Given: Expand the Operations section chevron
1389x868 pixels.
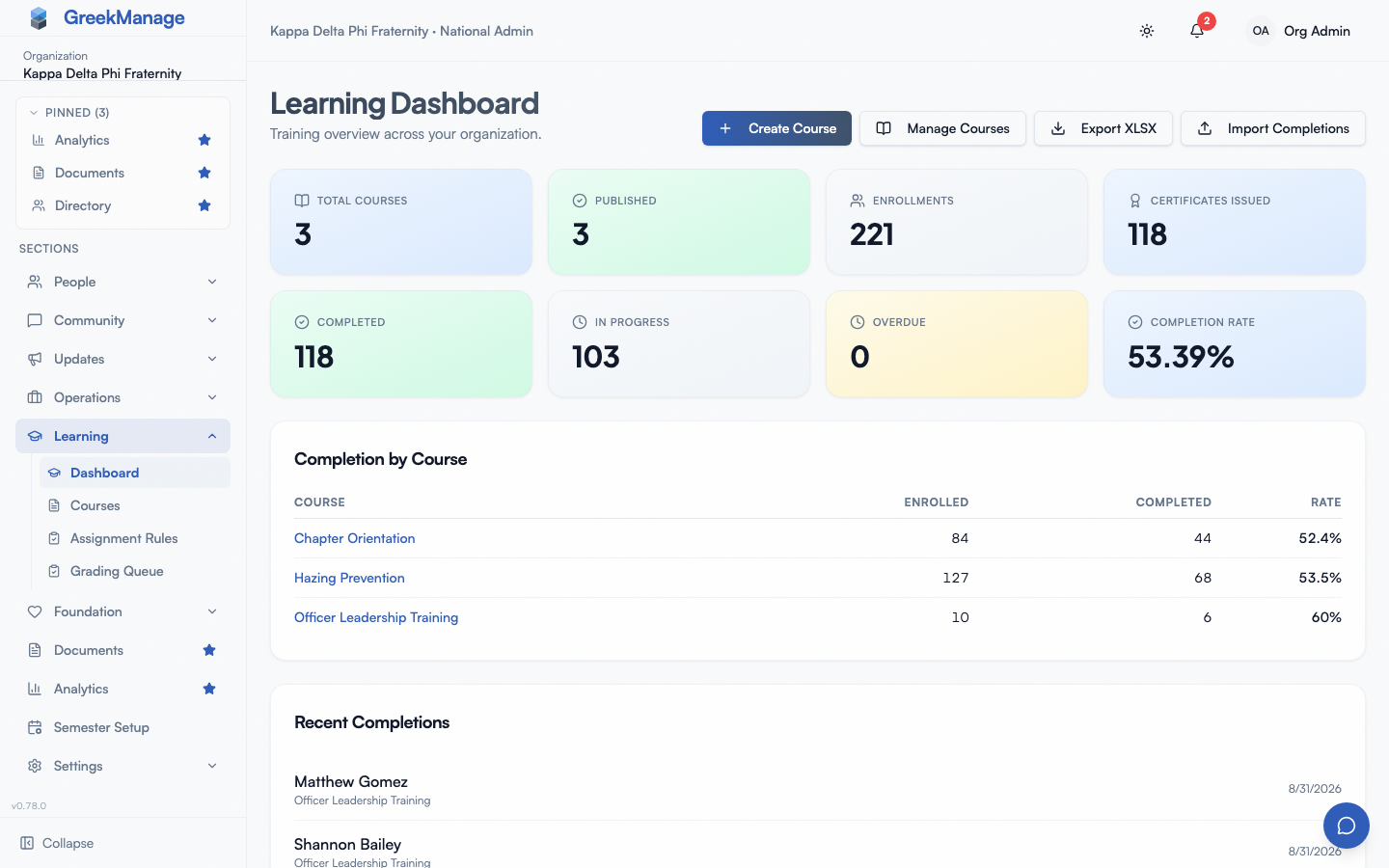Looking at the screenshot, I should tap(212, 397).
